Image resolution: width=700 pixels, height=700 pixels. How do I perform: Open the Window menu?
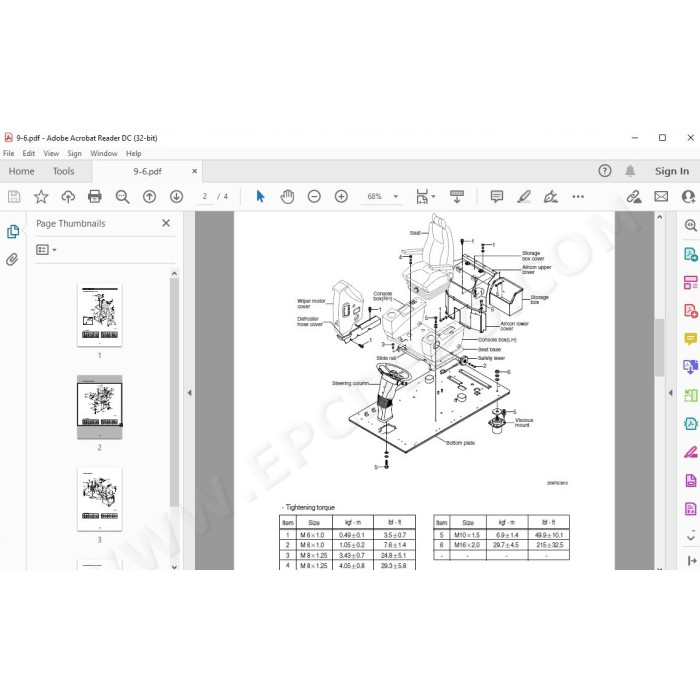pos(104,154)
